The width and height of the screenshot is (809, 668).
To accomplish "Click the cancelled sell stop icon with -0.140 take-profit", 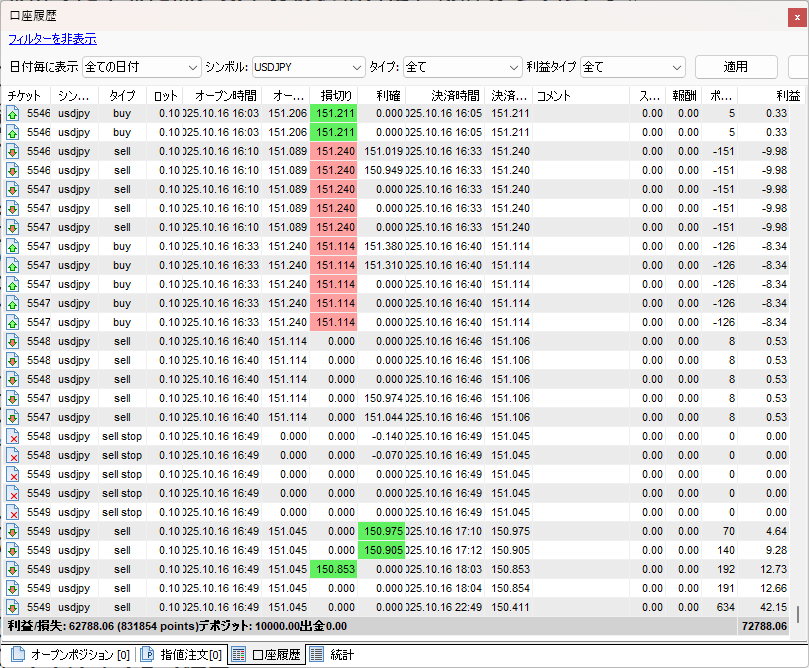I will click(13, 436).
